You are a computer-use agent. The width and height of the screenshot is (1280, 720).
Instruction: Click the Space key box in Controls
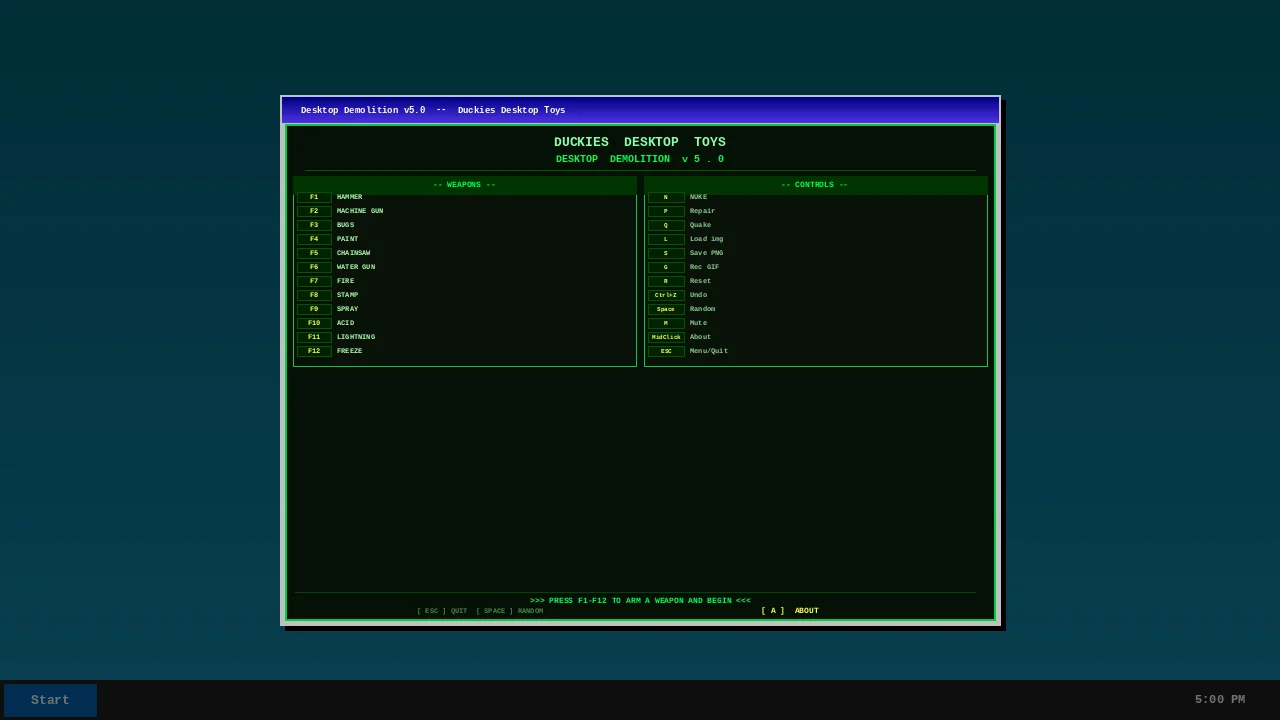pyautogui.click(x=666, y=309)
